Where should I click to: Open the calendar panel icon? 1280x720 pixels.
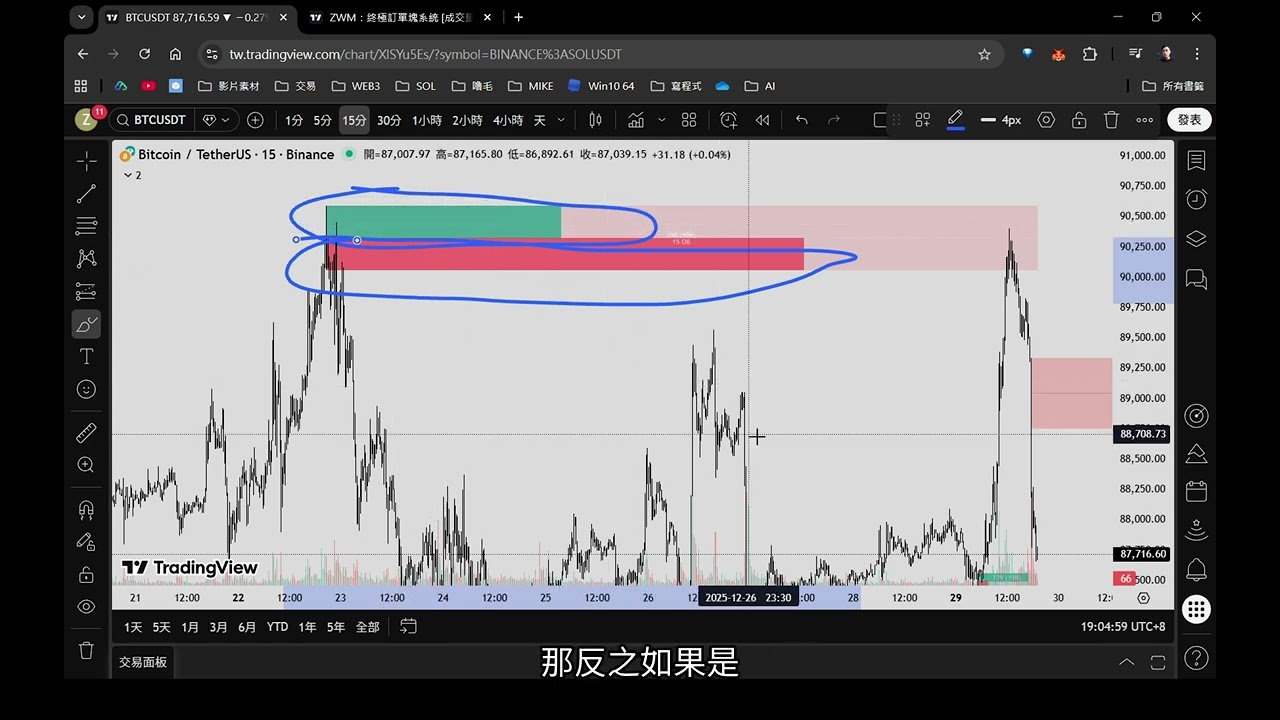(x=1196, y=492)
